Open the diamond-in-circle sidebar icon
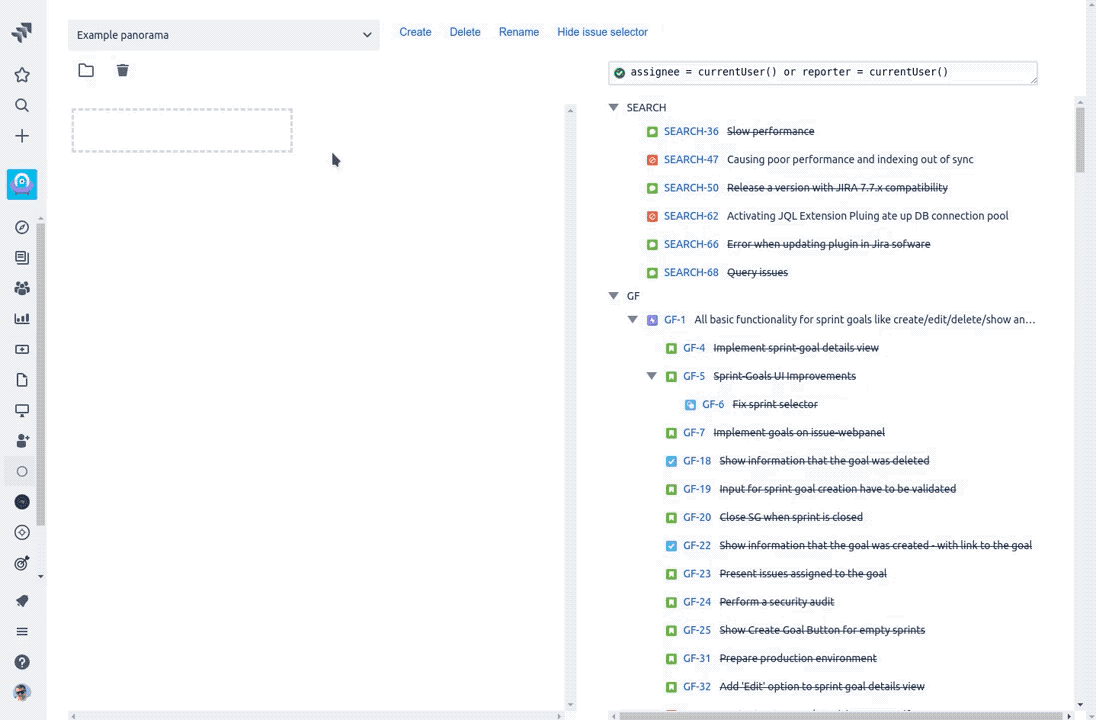Viewport: 1096px width, 720px height. tap(22, 532)
